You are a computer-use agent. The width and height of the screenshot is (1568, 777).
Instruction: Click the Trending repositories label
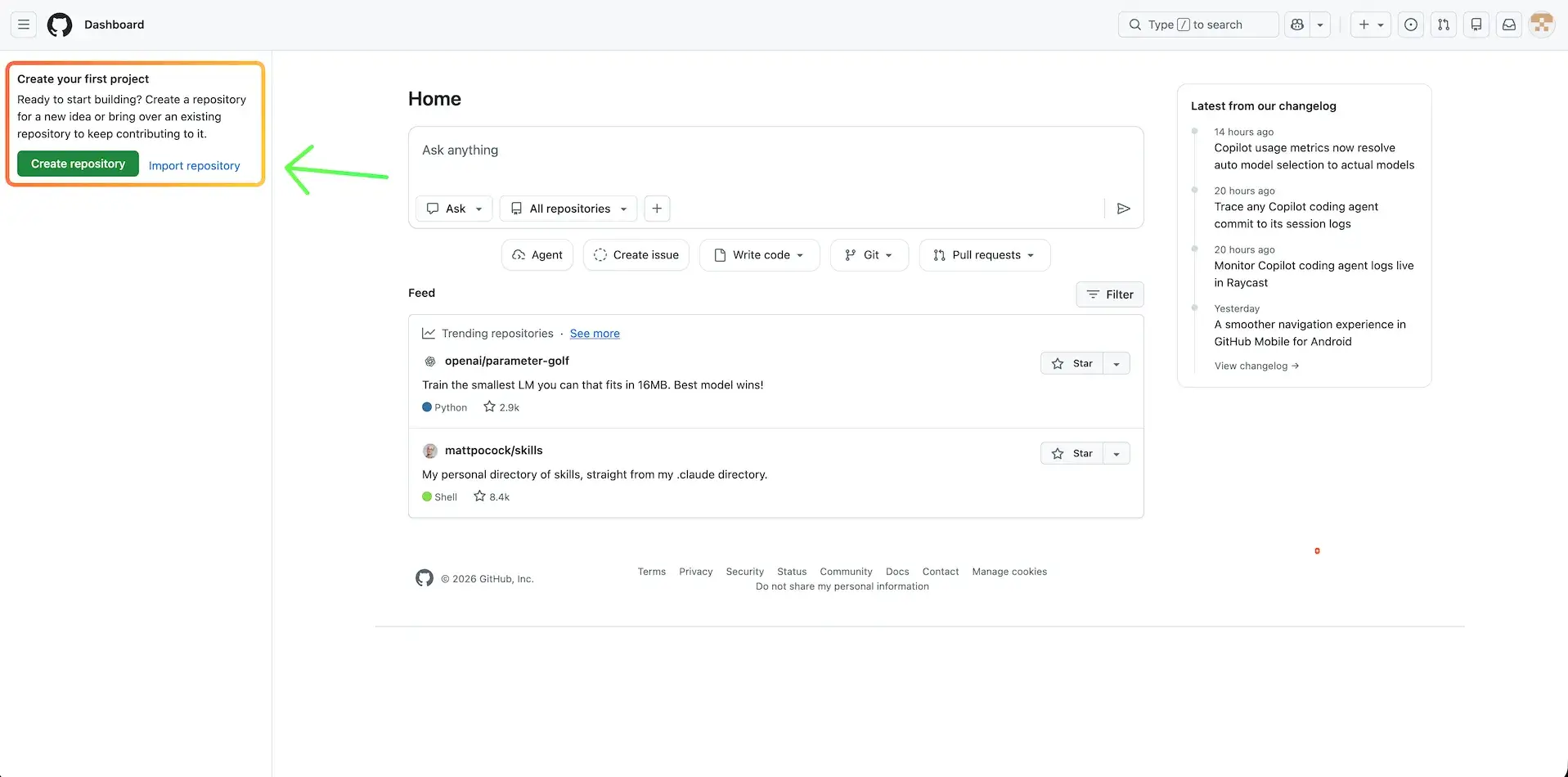click(497, 334)
